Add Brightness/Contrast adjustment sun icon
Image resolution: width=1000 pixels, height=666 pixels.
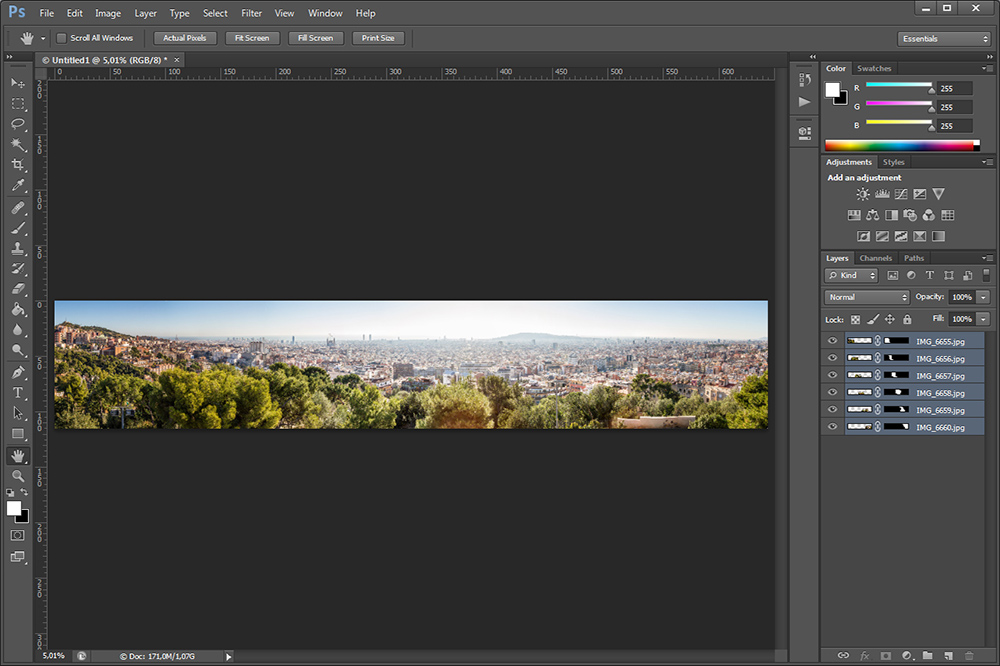(862, 194)
